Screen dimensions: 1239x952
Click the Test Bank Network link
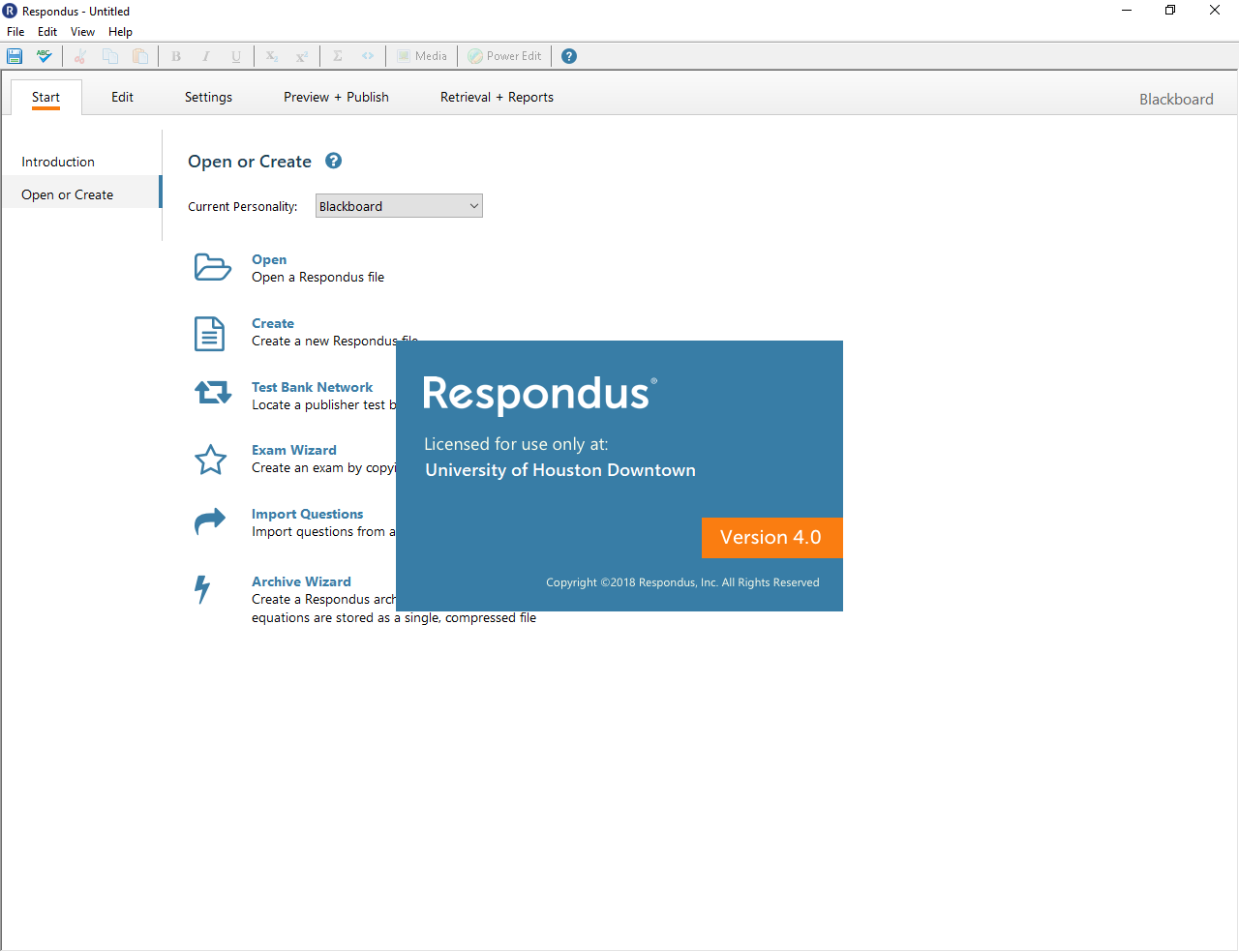point(312,387)
